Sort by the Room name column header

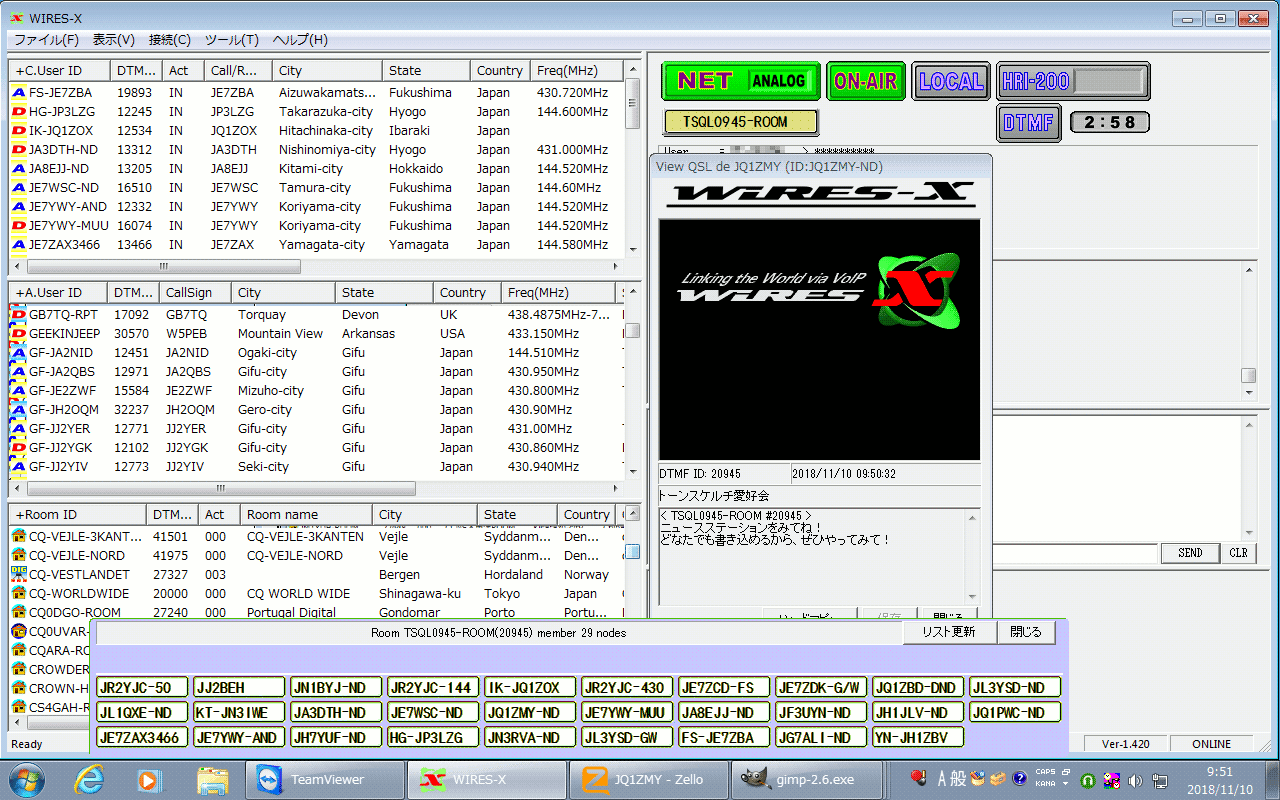[x=306, y=515]
